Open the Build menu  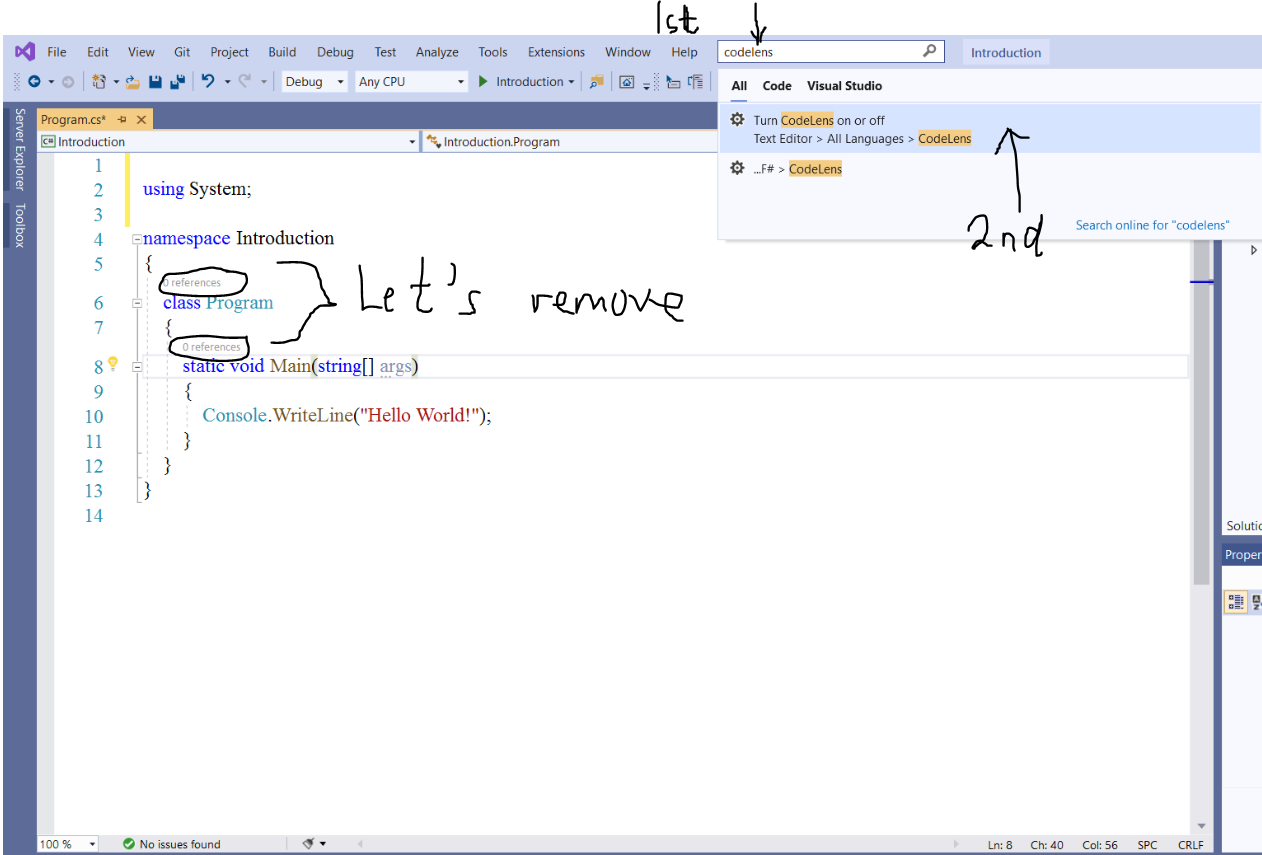[x=282, y=52]
